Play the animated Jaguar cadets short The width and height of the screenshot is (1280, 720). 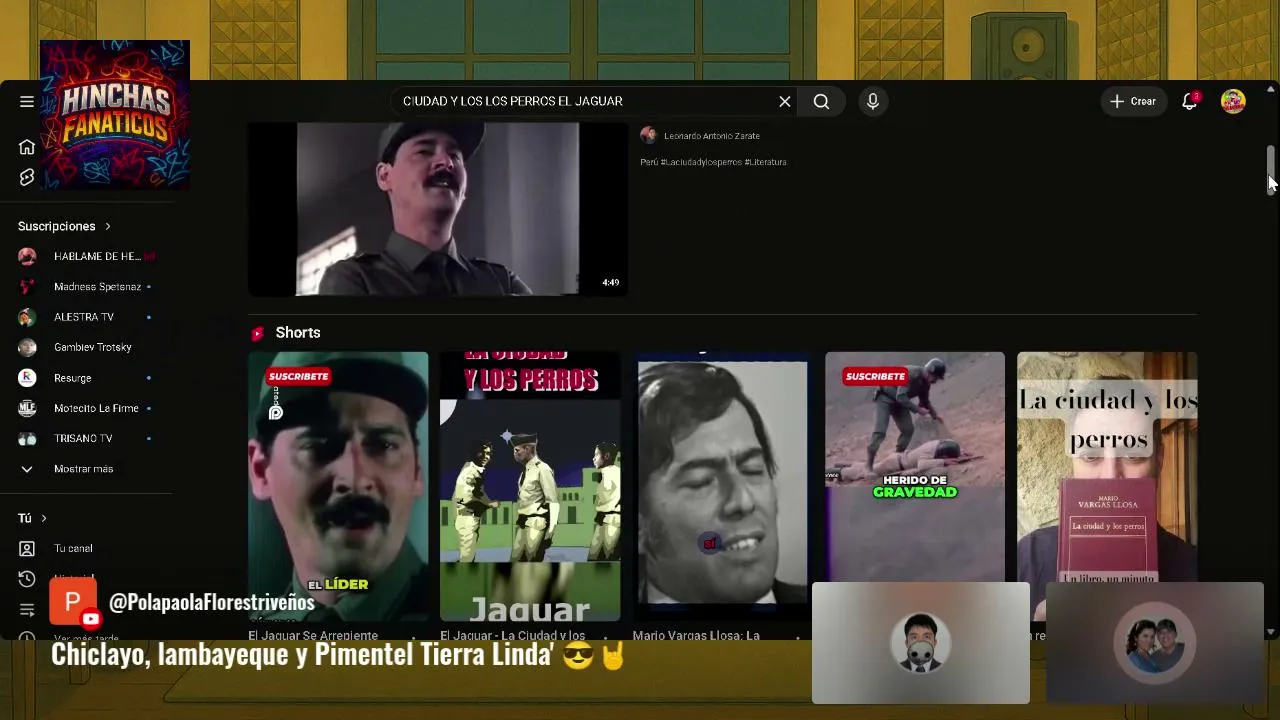(x=530, y=486)
